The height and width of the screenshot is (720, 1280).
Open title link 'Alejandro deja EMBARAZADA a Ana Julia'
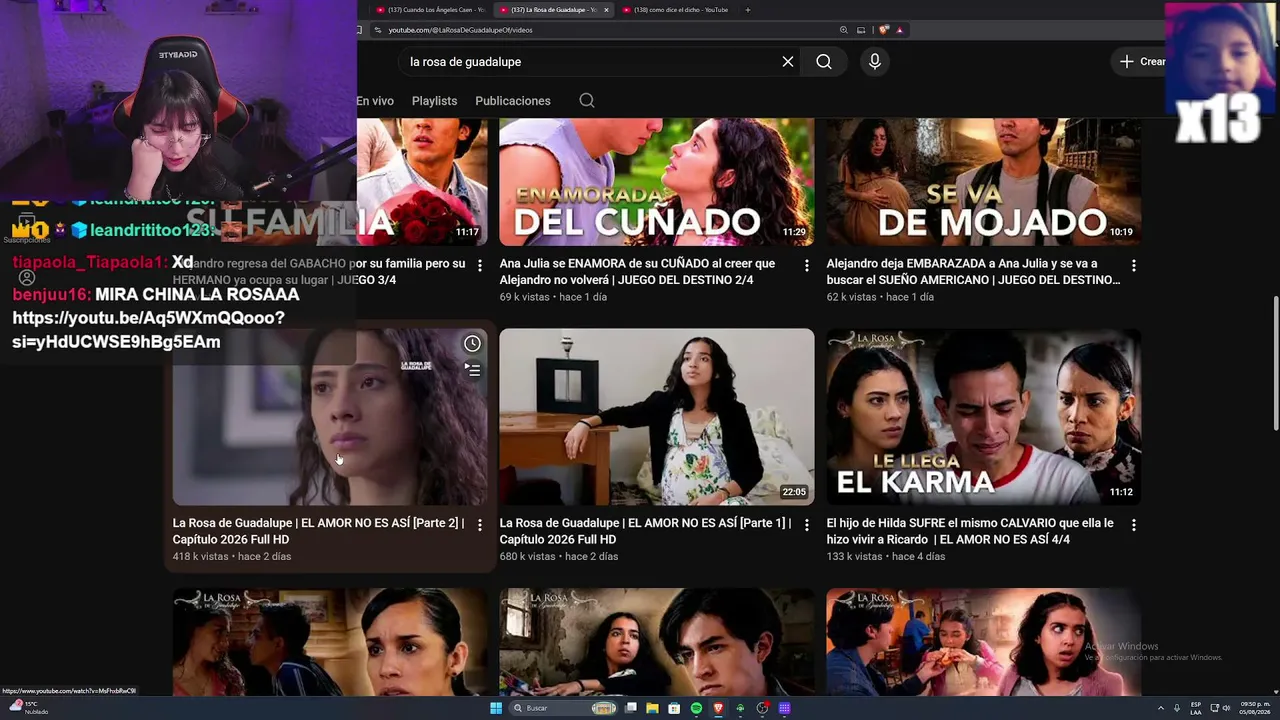(973, 272)
